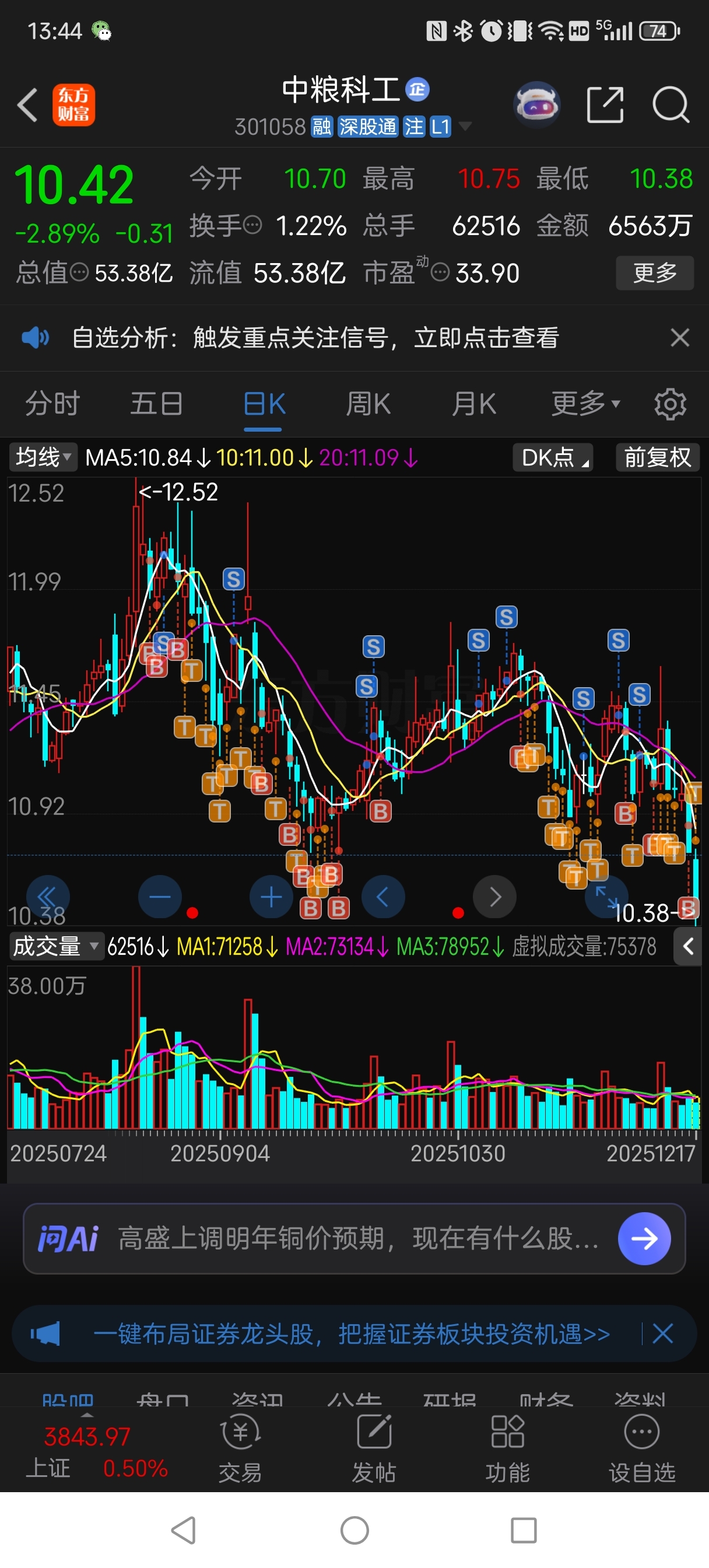Viewport: 709px width, 1568px height.
Task: Tap Android back navigation button
Action: coord(184,1530)
